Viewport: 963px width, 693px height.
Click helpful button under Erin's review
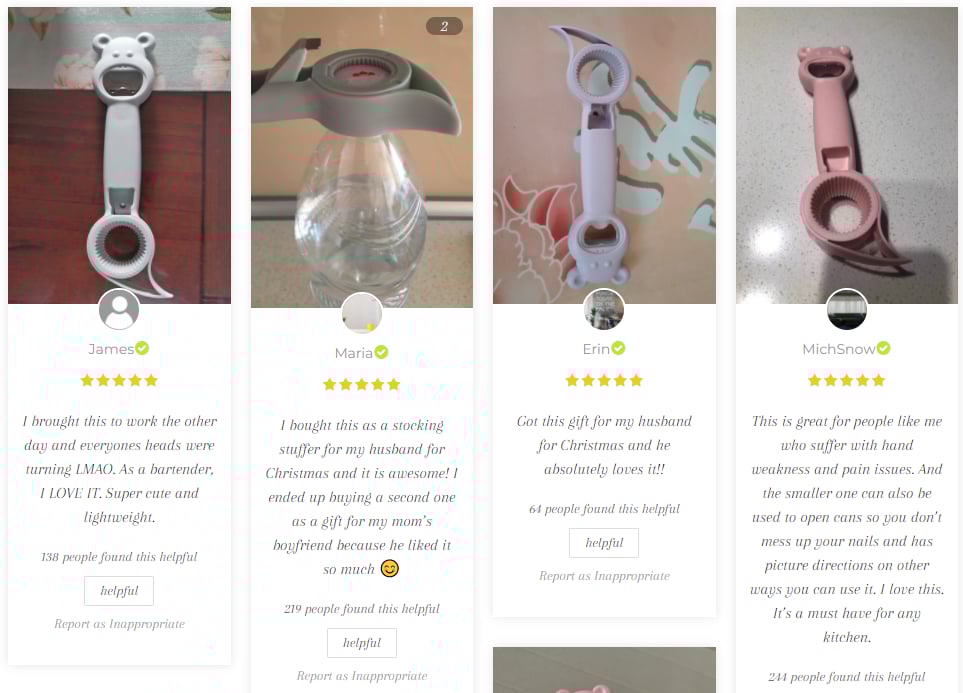pyautogui.click(x=604, y=543)
